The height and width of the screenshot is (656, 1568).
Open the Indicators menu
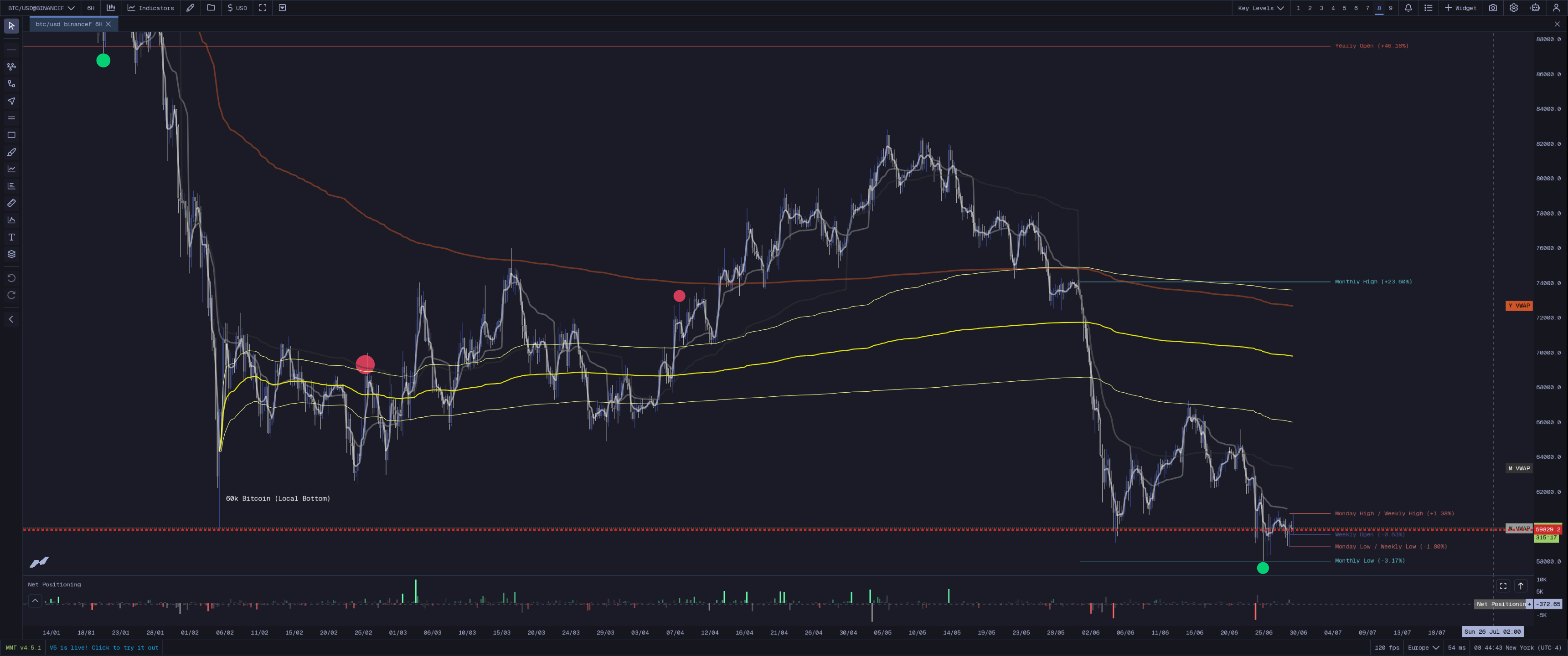(x=150, y=8)
